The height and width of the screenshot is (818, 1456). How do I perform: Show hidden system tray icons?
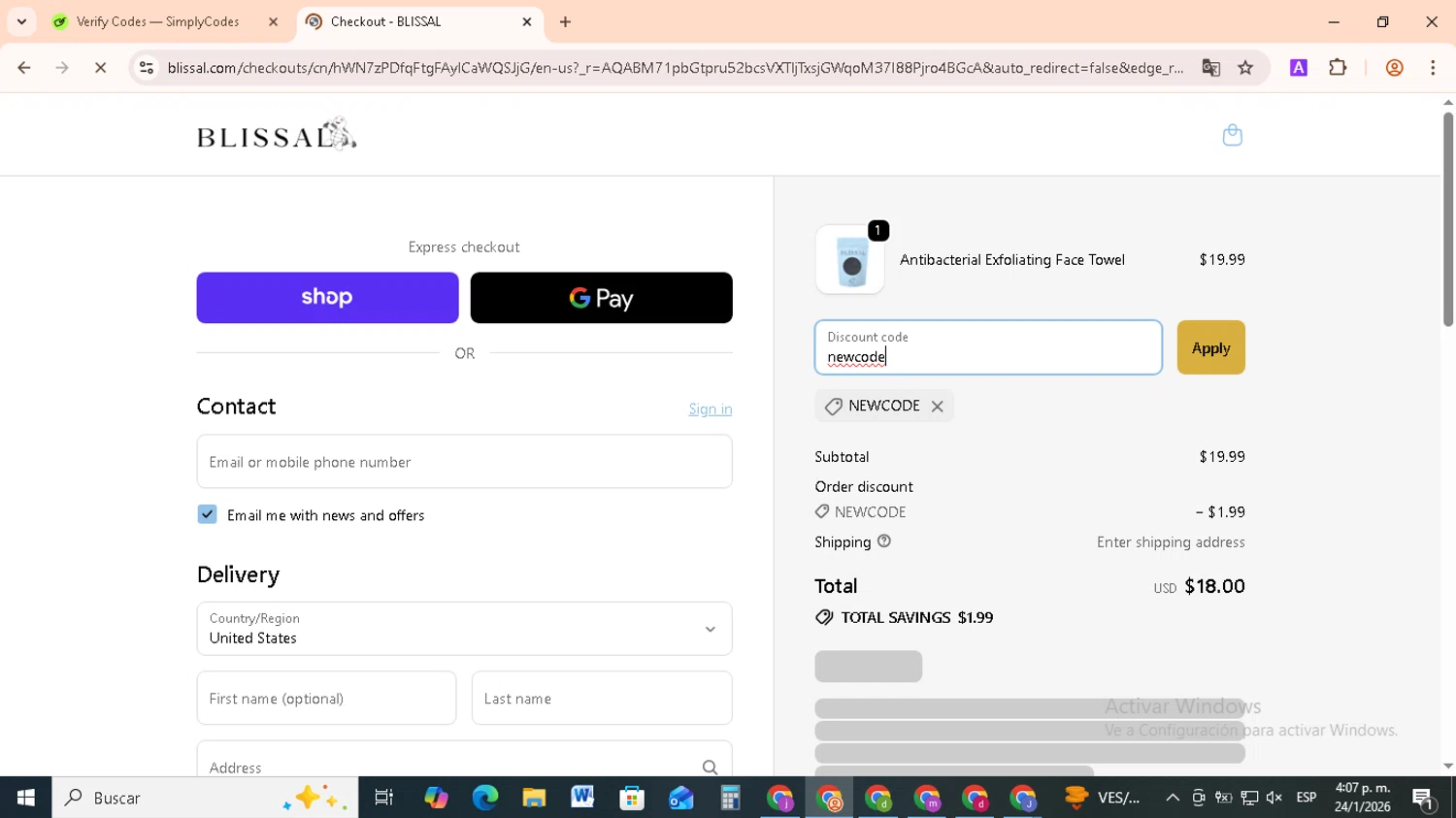tap(1173, 798)
